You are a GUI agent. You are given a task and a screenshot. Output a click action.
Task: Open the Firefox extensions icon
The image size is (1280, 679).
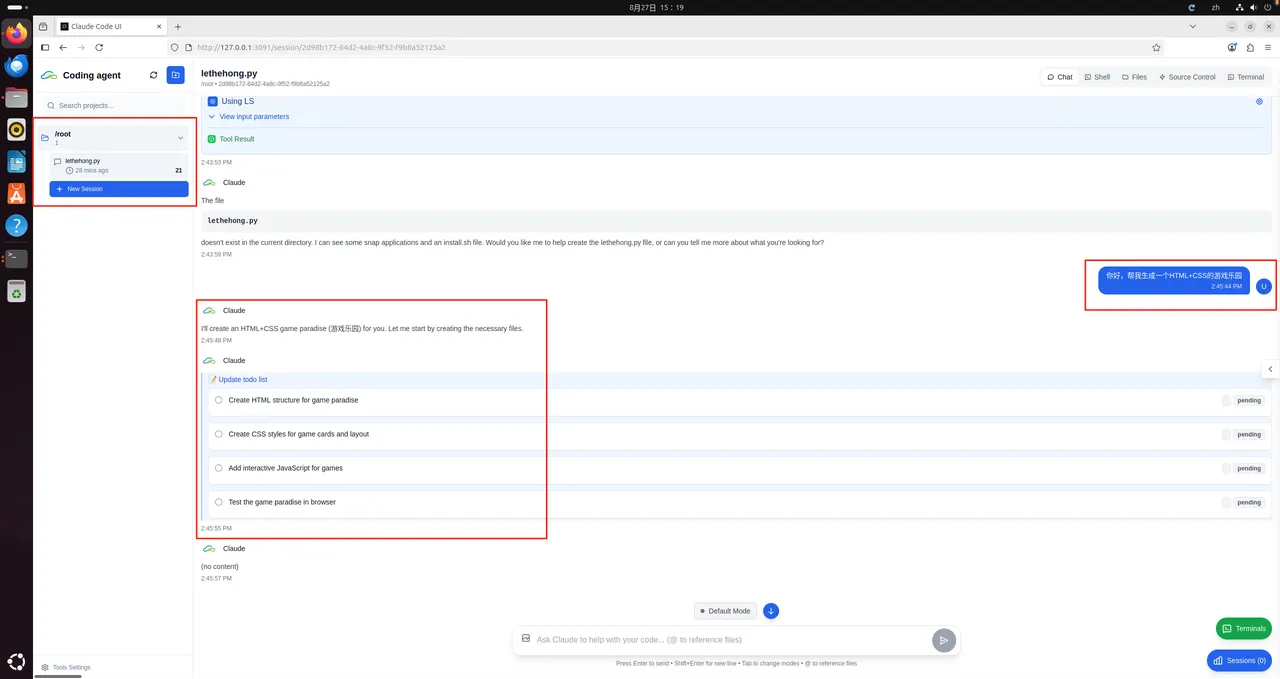(x=1251, y=47)
